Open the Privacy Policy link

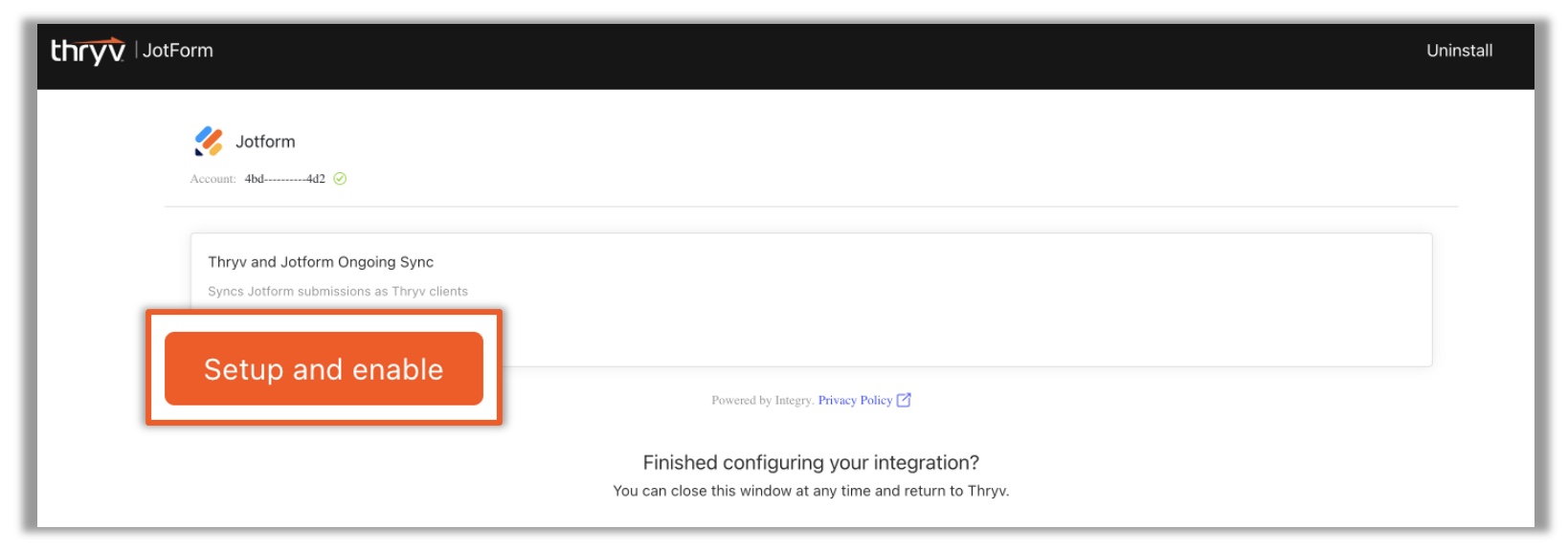coord(855,401)
